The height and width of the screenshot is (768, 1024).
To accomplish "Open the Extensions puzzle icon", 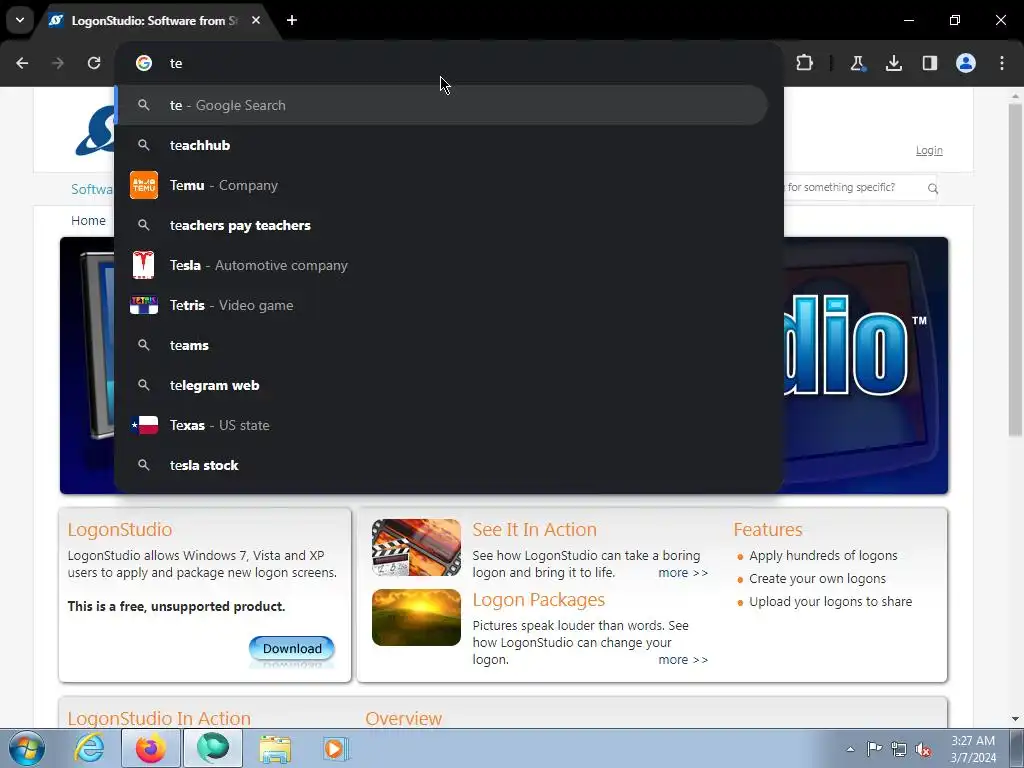I will pos(805,63).
